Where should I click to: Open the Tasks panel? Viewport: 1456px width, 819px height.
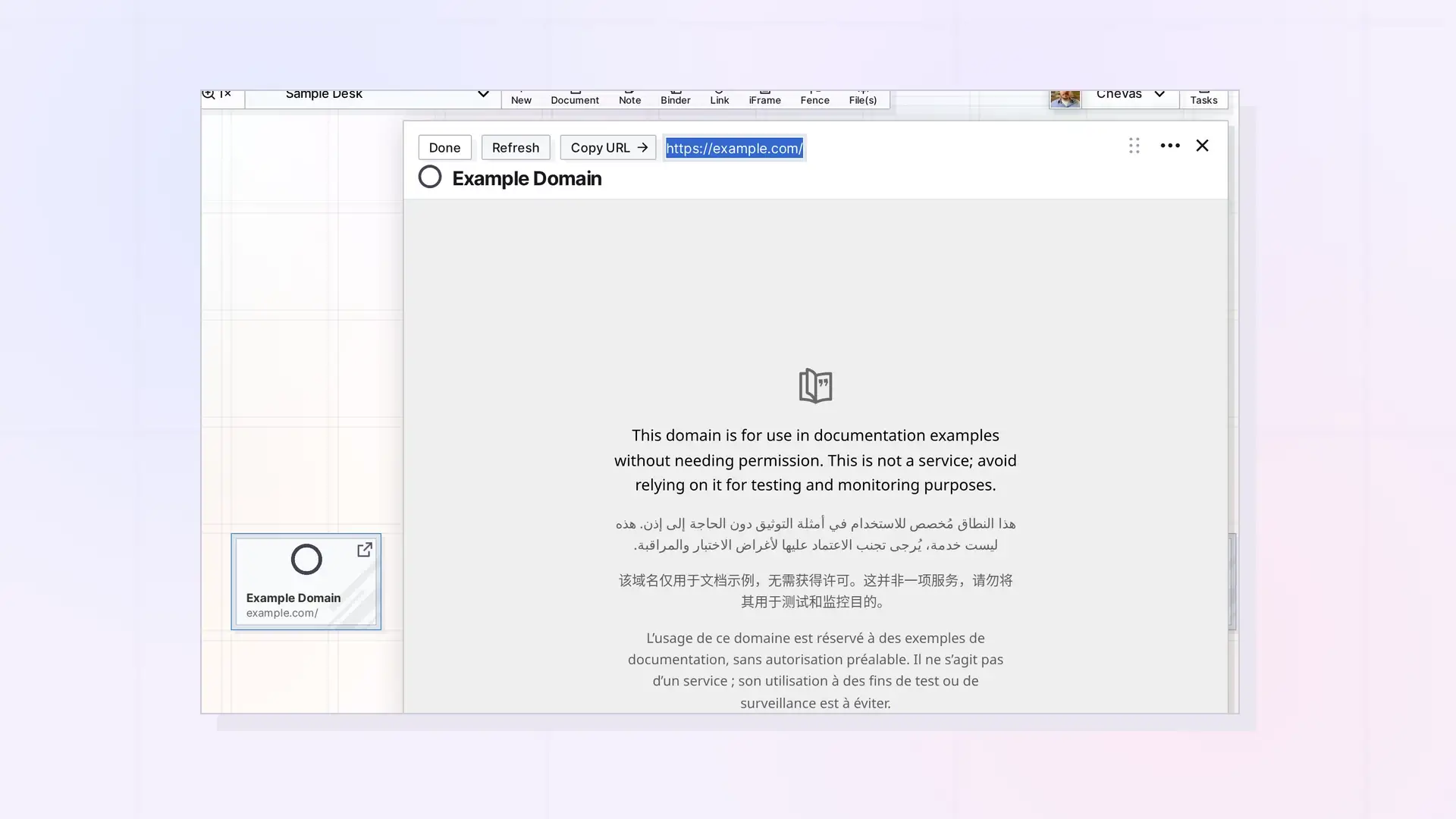(1203, 98)
